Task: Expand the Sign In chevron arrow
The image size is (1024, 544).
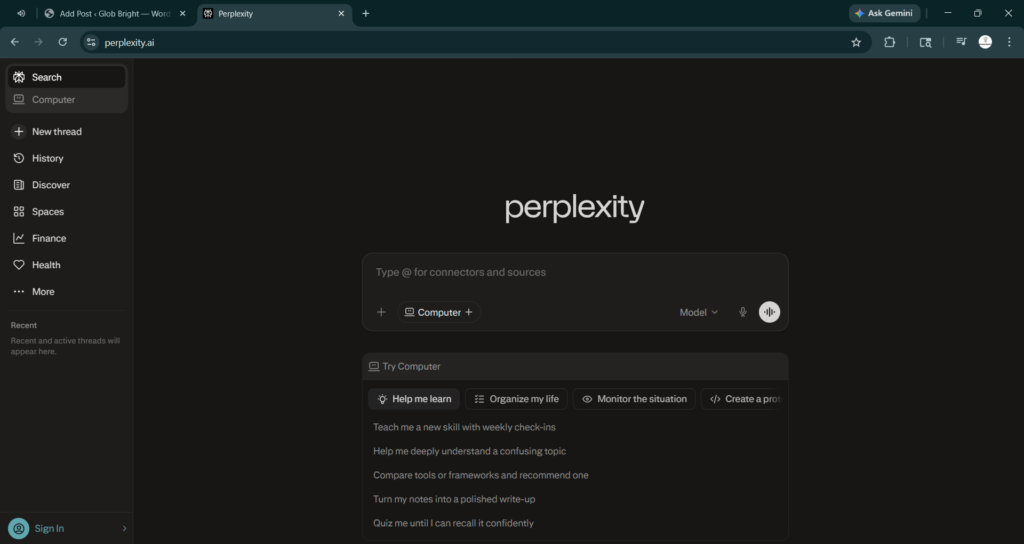Action: coord(124,528)
